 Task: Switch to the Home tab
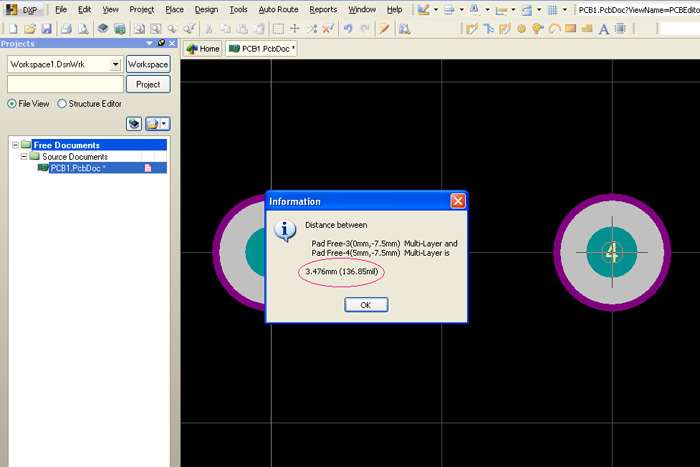[x=203, y=48]
